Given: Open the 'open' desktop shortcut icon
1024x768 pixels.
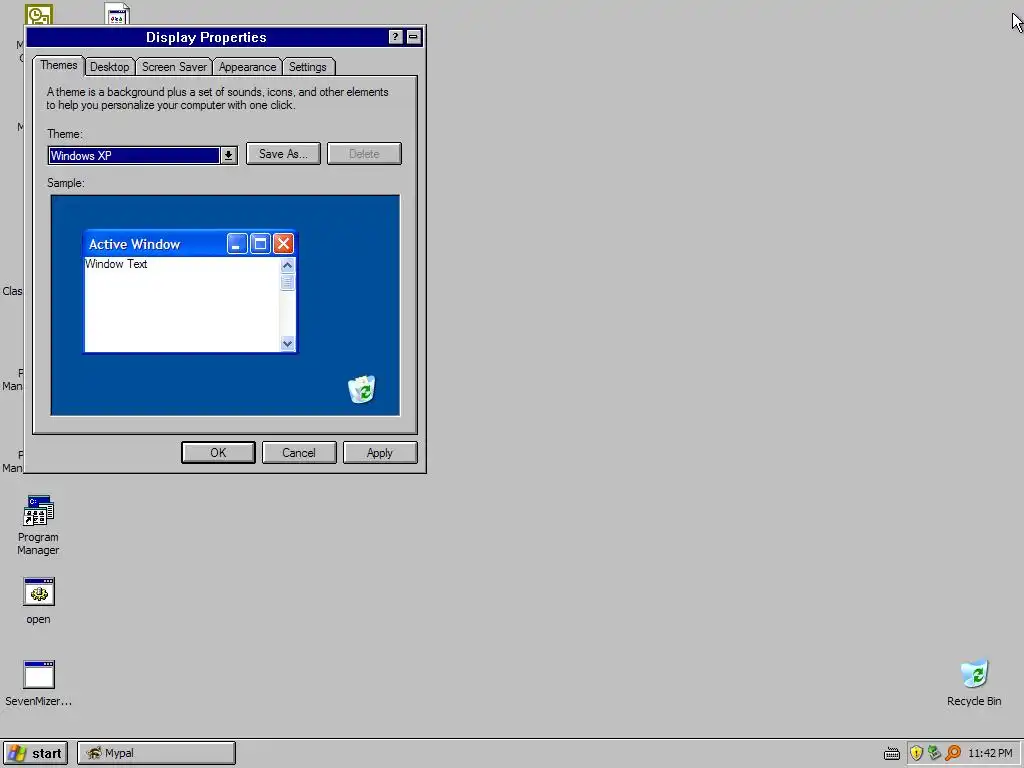Looking at the screenshot, I should point(39,592).
